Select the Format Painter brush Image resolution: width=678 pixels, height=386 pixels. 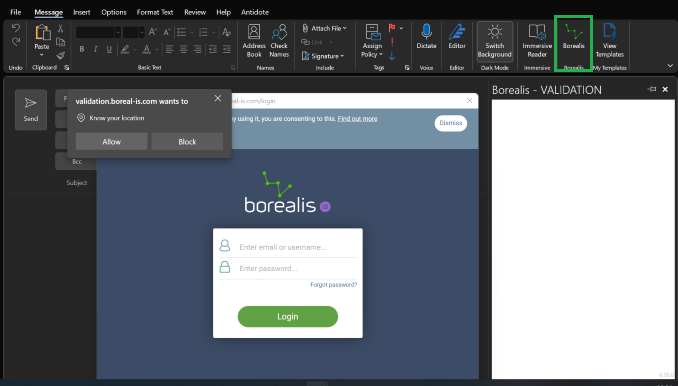[x=61, y=55]
